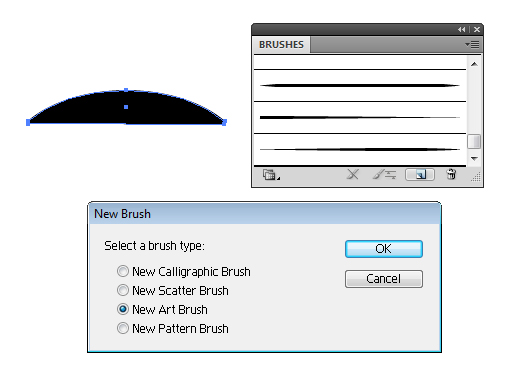This screenshot has width=515, height=375.
Task: Click the Delete Brush trash icon
Action: [451, 174]
